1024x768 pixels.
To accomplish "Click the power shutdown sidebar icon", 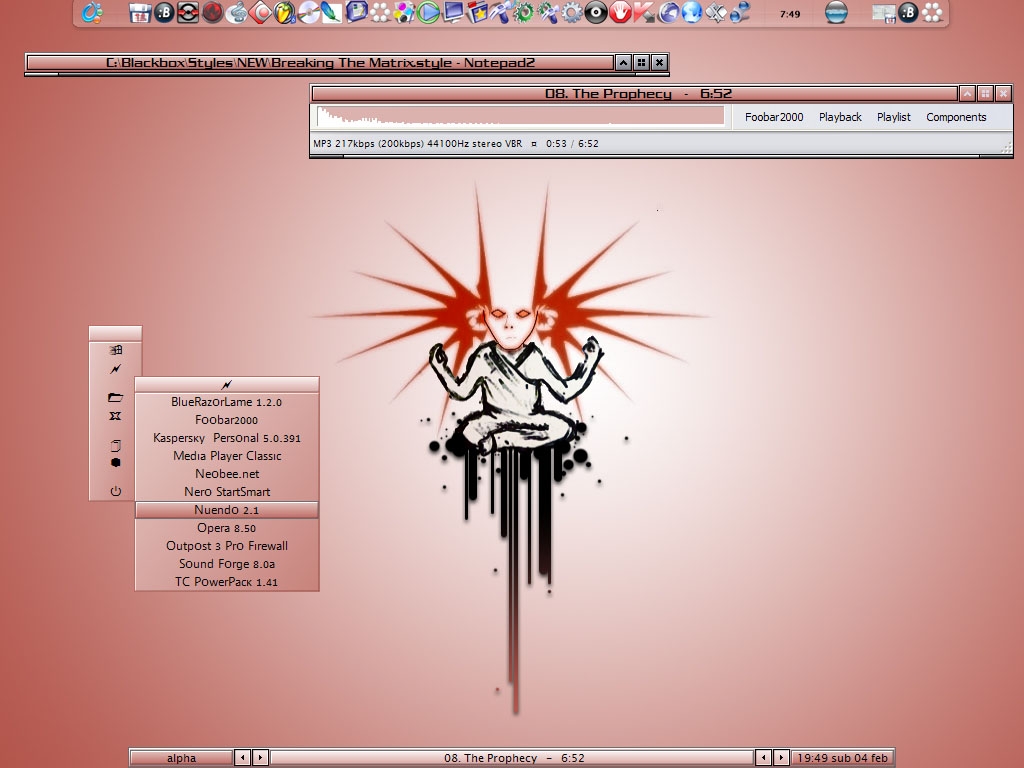I will pyautogui.click(x=116, y=491).
